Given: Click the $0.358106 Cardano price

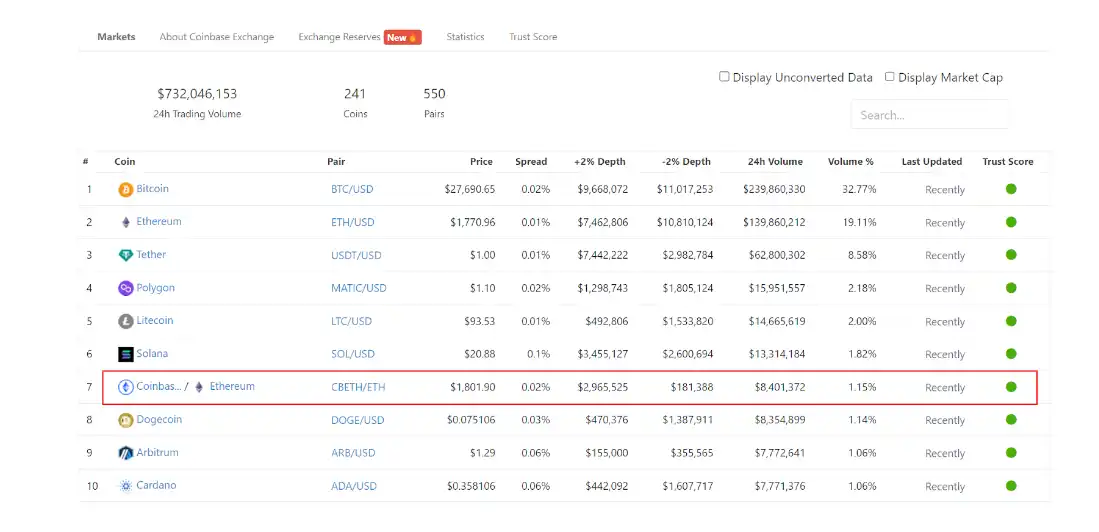Looking at the screenshot, I should (470, 486).
